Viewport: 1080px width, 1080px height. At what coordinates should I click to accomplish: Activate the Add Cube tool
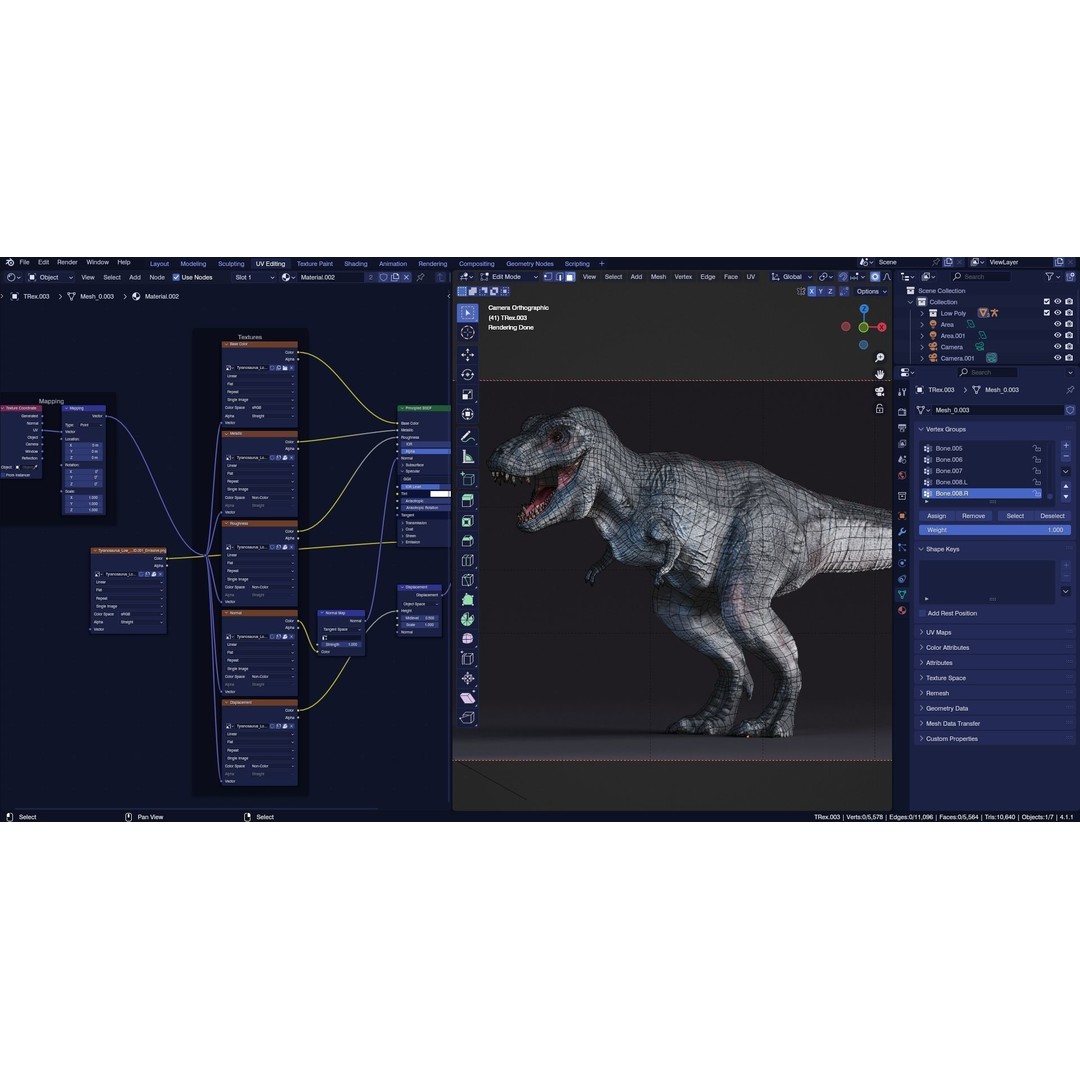coord(468,479)
